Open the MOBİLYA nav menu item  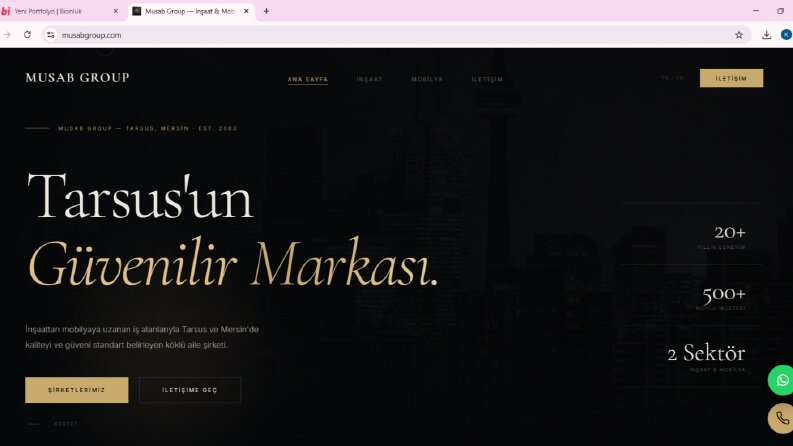427,79
